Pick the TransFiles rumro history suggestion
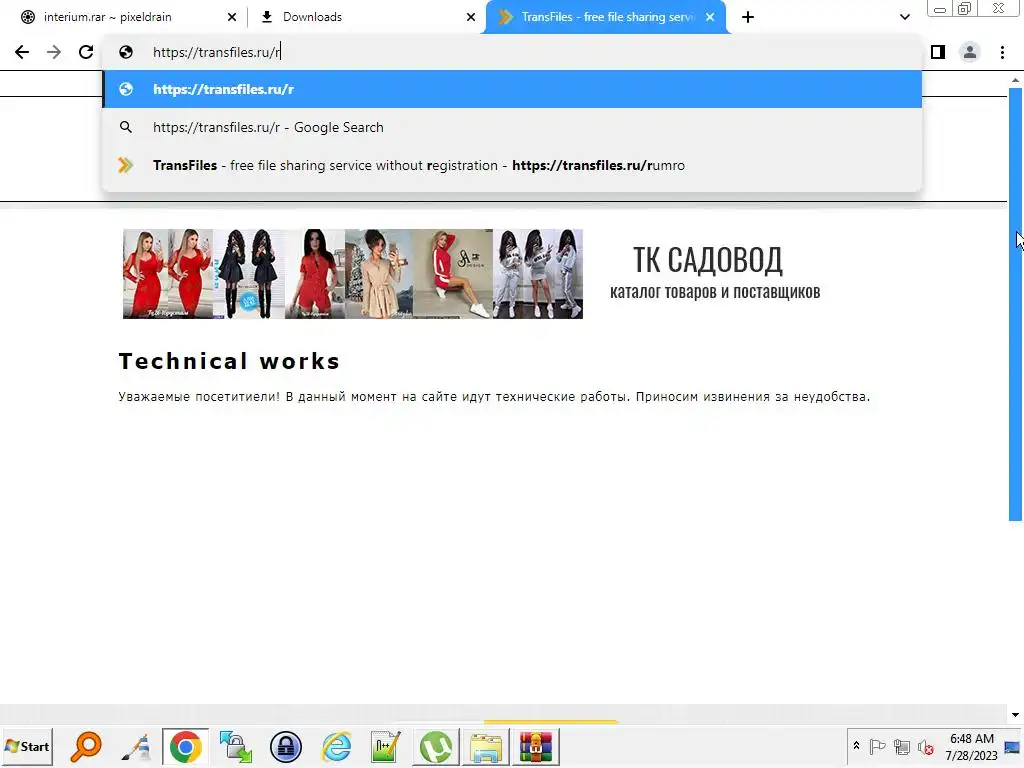Viewport: 1024px width, 768px height. (513, 165)
